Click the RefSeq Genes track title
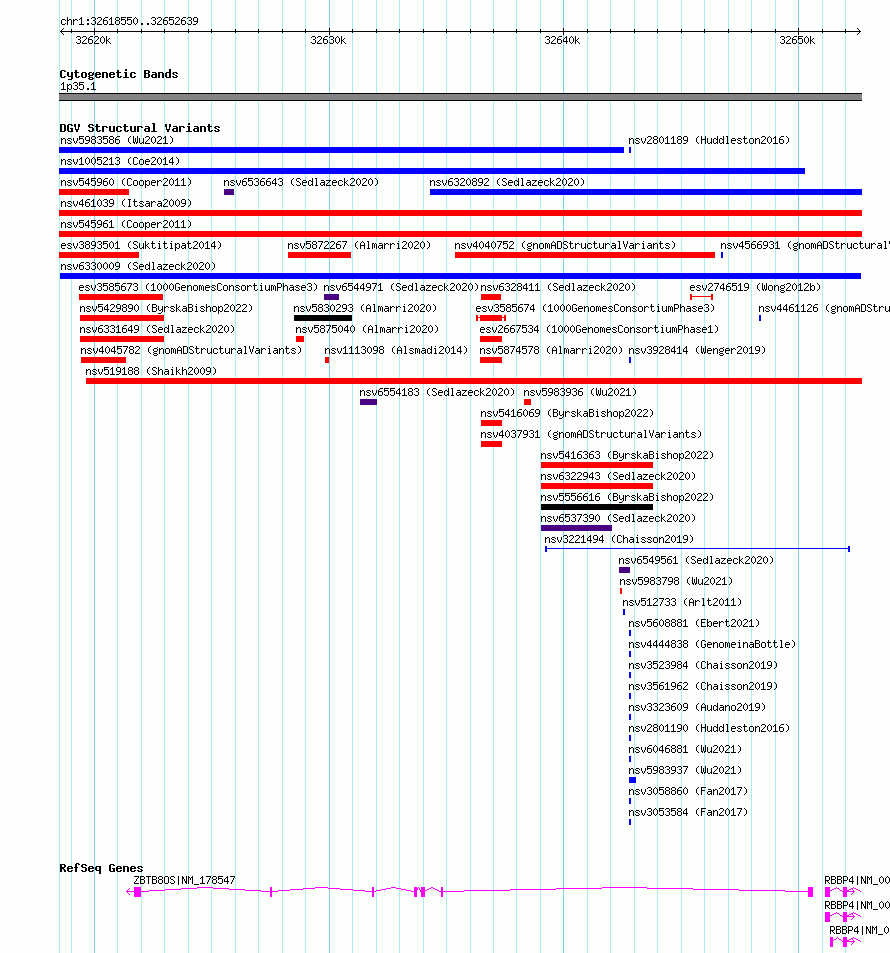 pos(102,868)
